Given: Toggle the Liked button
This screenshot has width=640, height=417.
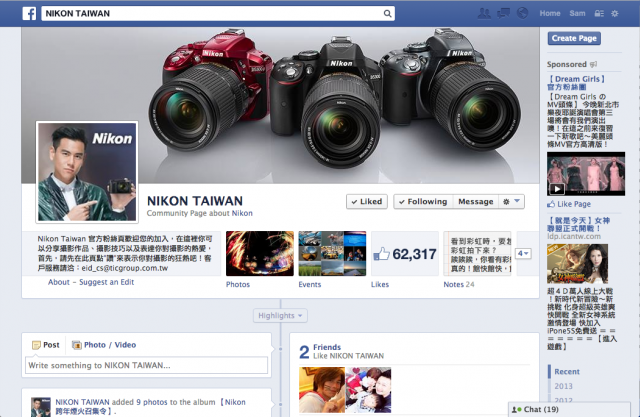Looking at the screenshot, I should 367,202.
